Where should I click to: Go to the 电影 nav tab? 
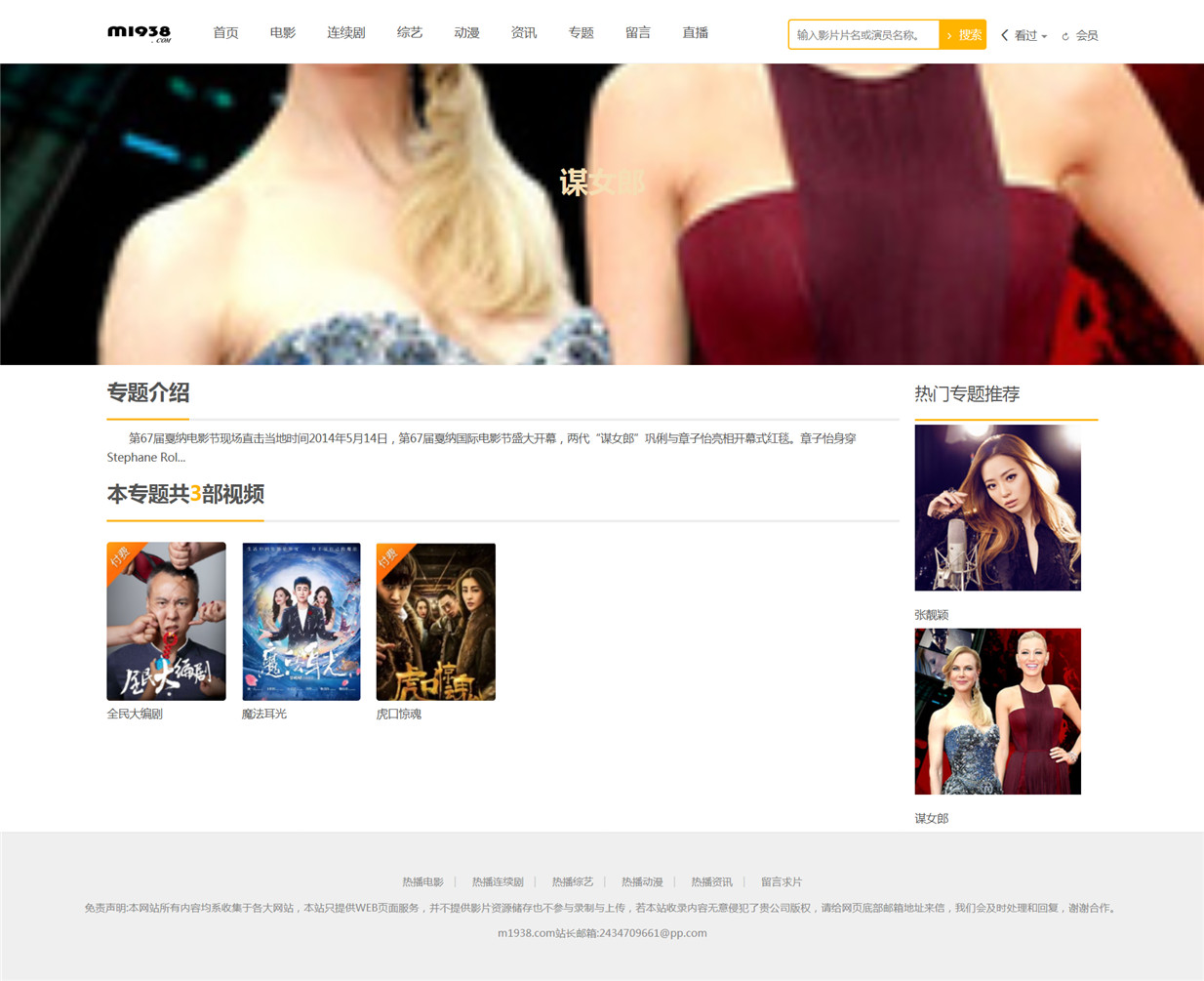(283, 32)
